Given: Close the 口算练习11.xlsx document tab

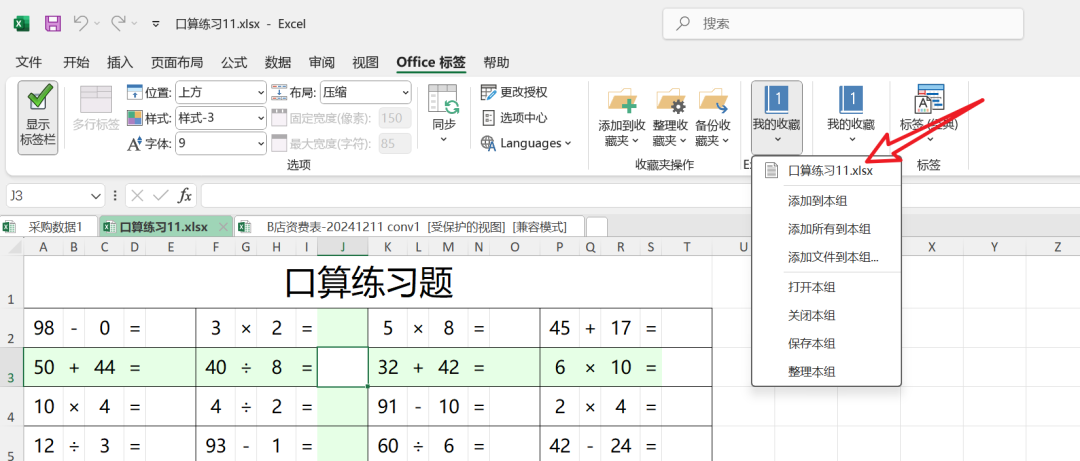Looking at the screenshot, I should tap(222, 227).
